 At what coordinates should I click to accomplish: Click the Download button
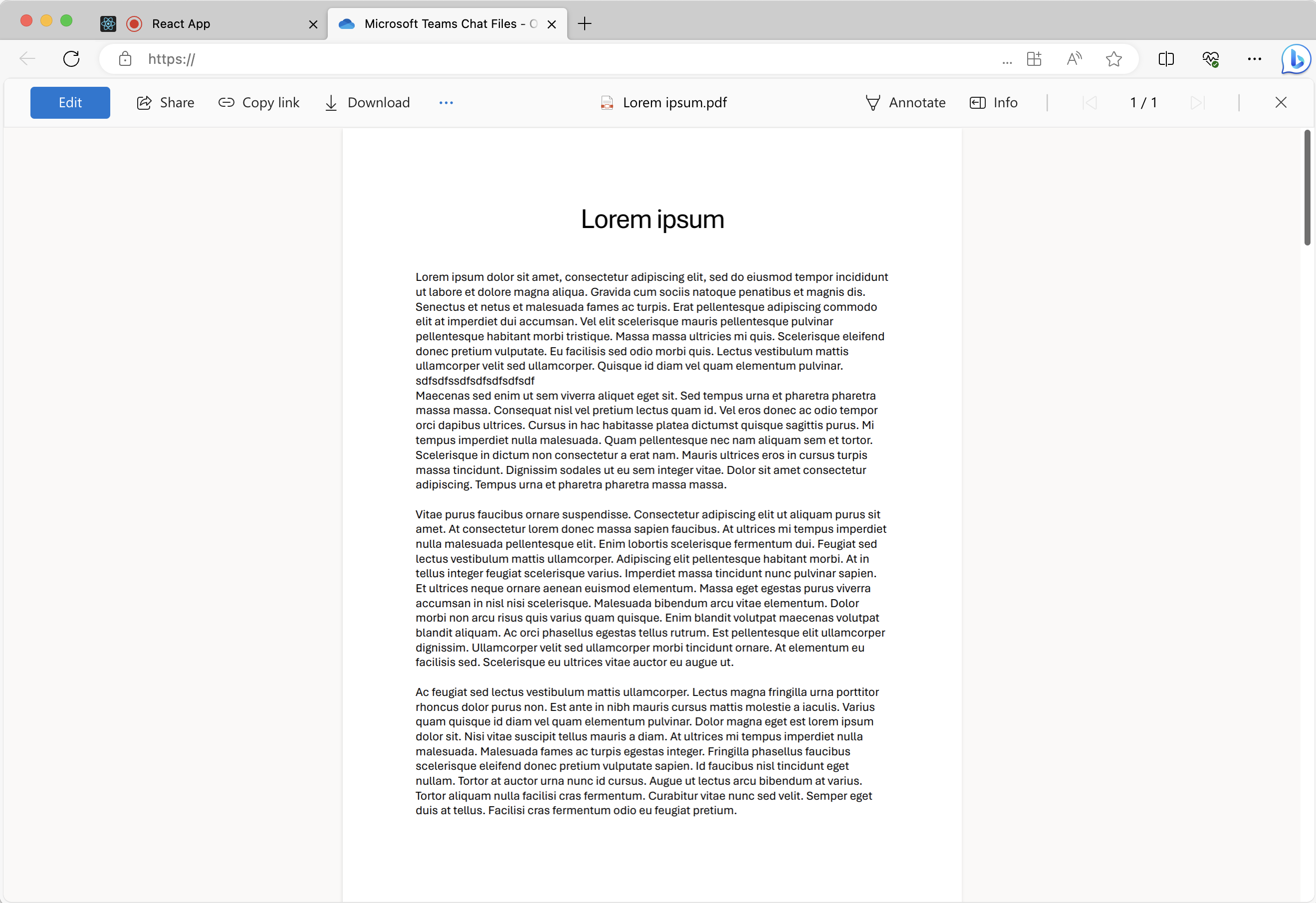pos(366,102)
